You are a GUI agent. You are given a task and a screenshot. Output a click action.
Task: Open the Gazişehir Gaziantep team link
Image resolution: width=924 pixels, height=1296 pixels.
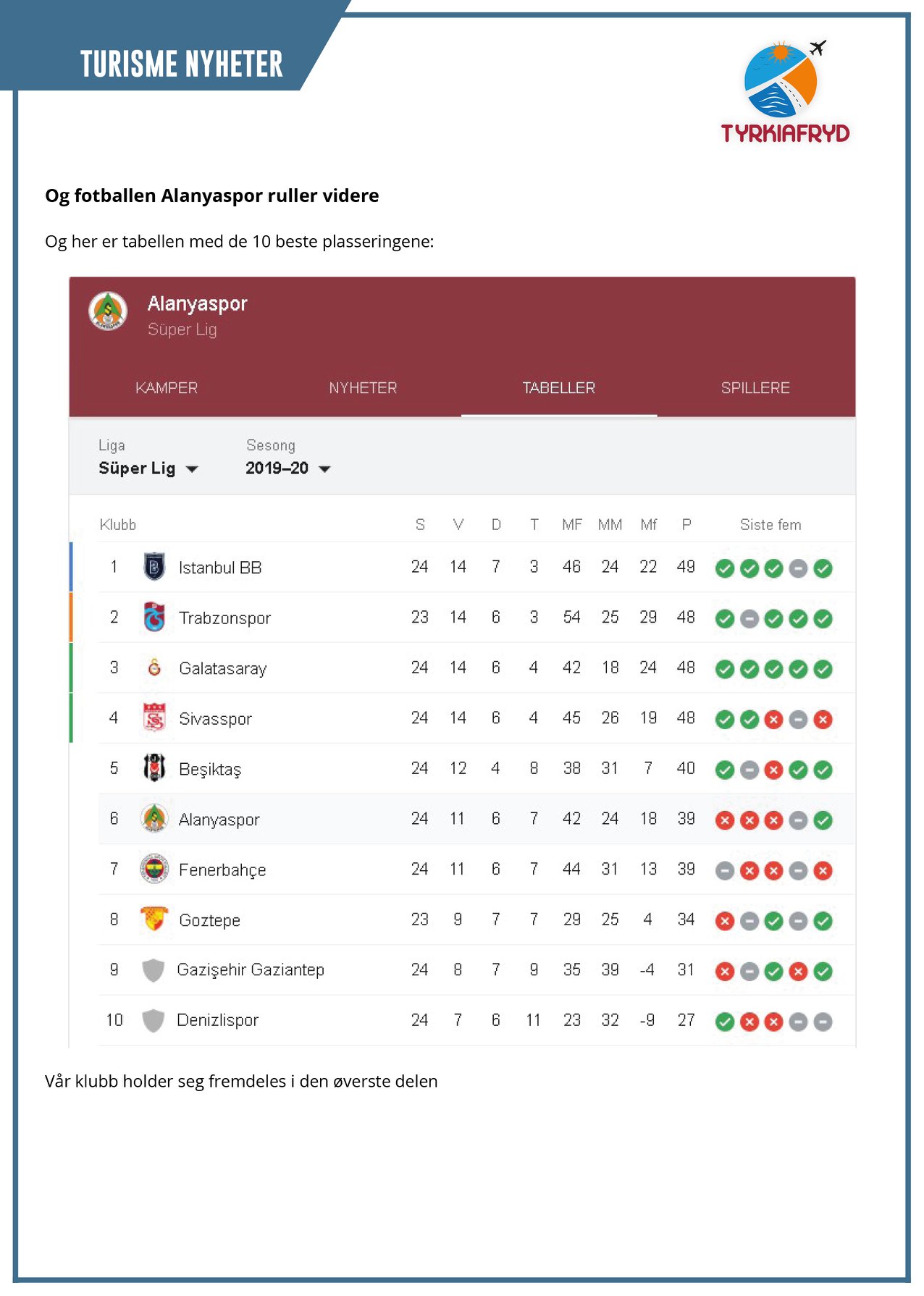(x=251, y=969)
